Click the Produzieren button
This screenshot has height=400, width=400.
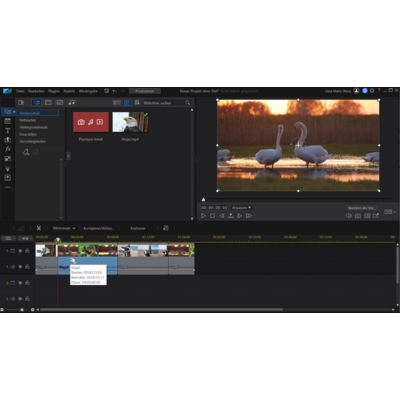point(145,91)
